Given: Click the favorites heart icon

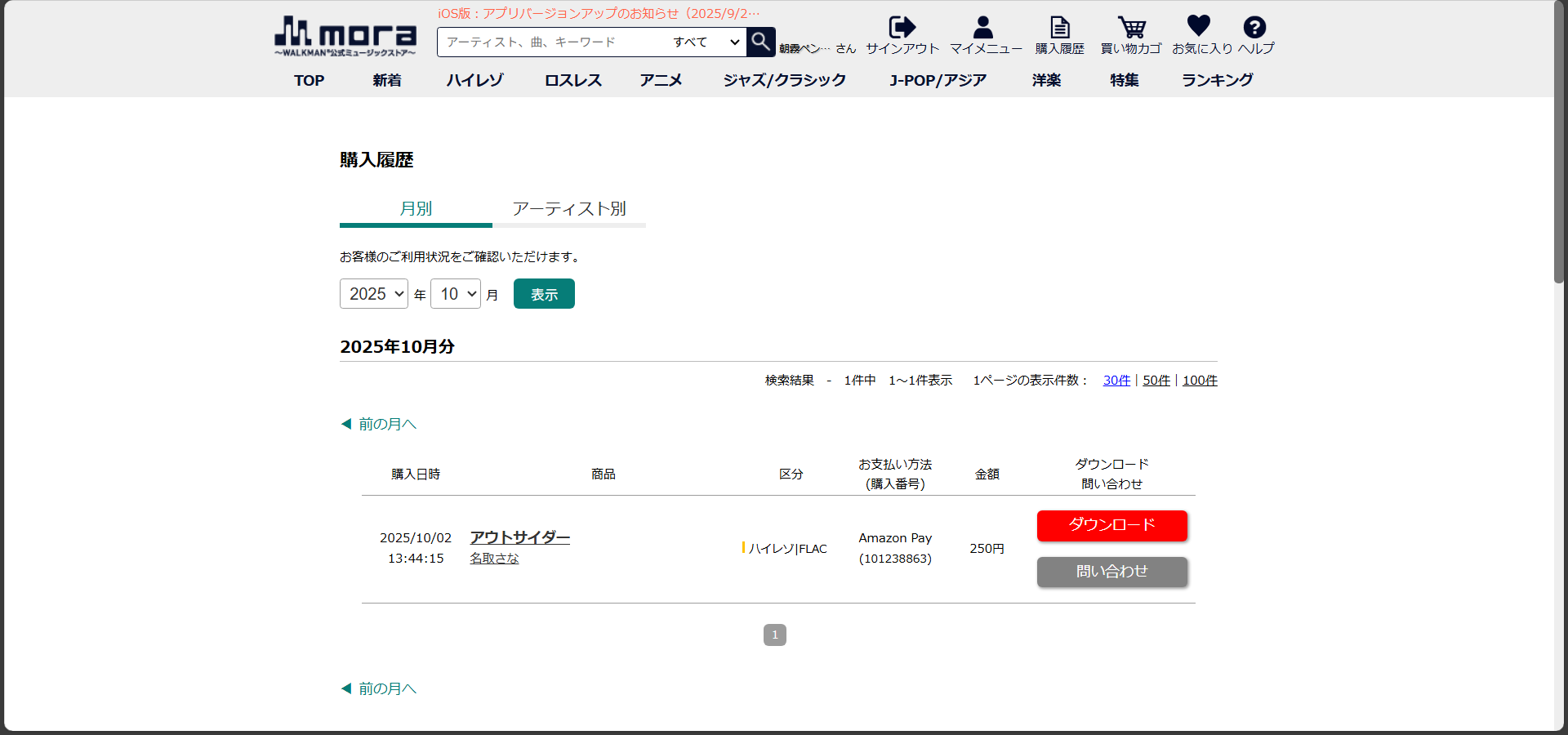Looking at the screenshot, I should point(1198,26).
